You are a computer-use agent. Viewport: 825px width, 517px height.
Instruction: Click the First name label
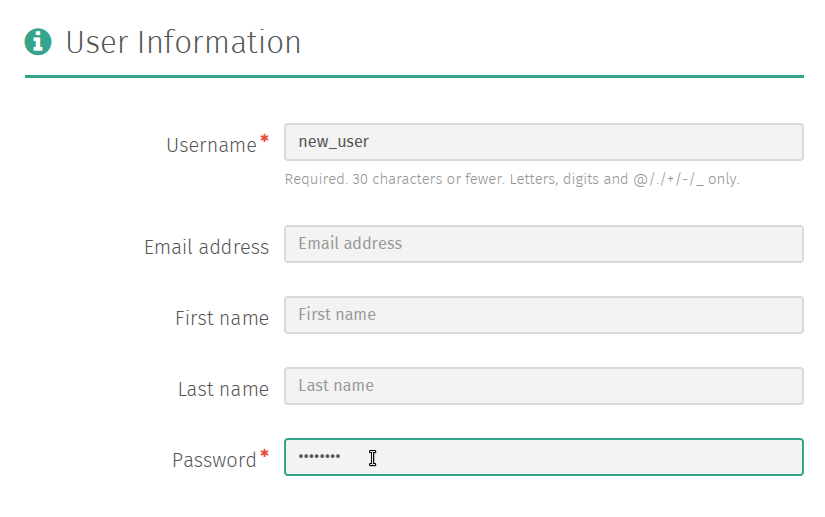[x=222, y=318]
